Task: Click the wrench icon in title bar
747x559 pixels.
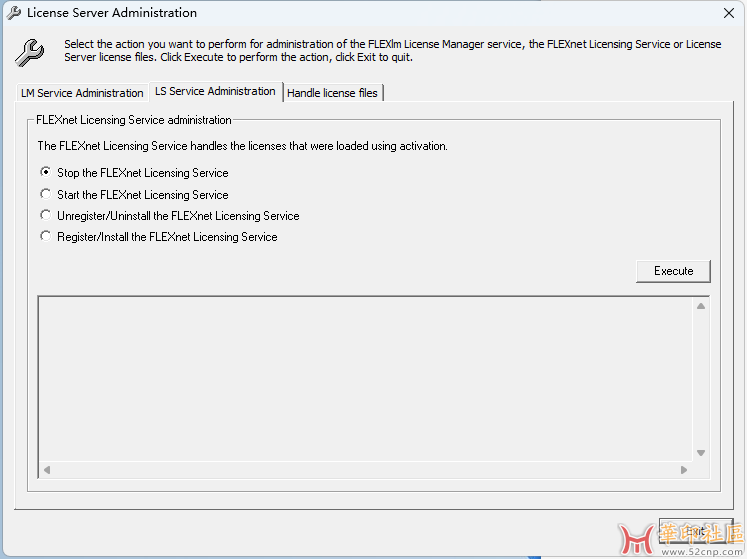Action: (14, 13)
